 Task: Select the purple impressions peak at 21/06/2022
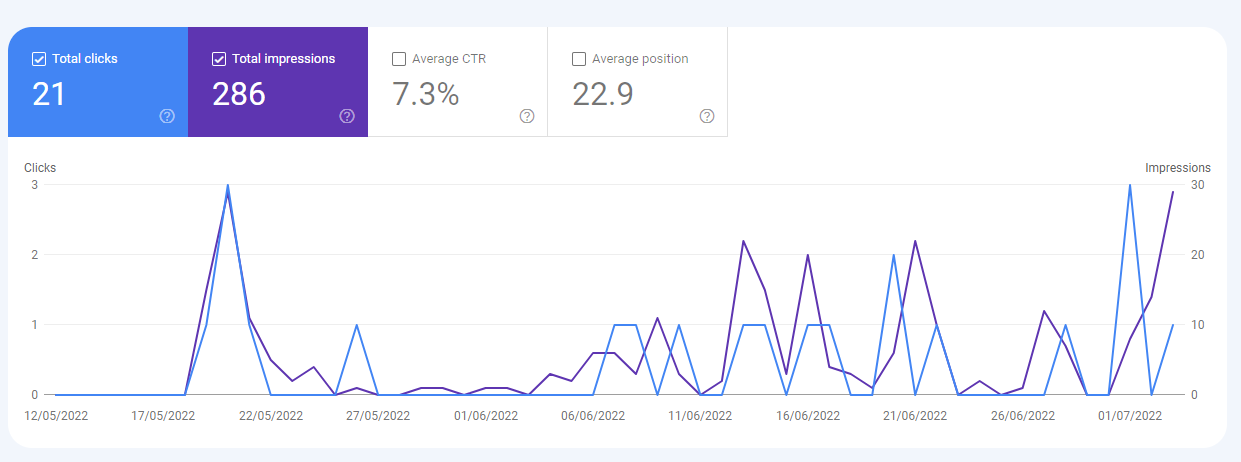coord(915,241)
